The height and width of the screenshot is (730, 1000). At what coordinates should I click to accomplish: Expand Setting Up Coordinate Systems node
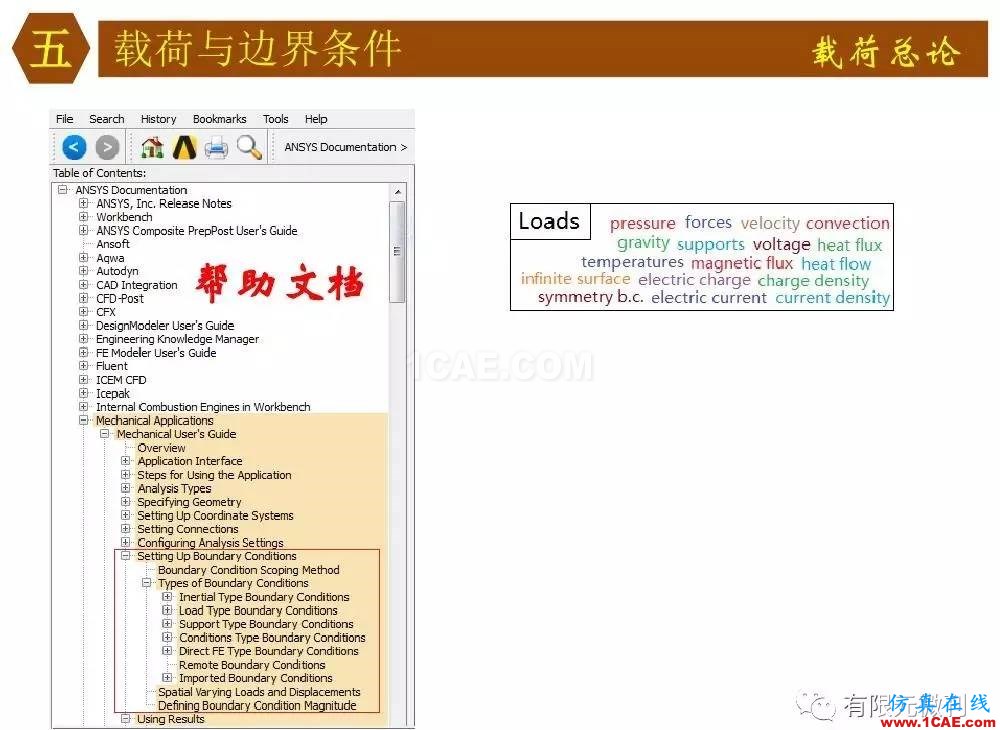click(126, 515)
